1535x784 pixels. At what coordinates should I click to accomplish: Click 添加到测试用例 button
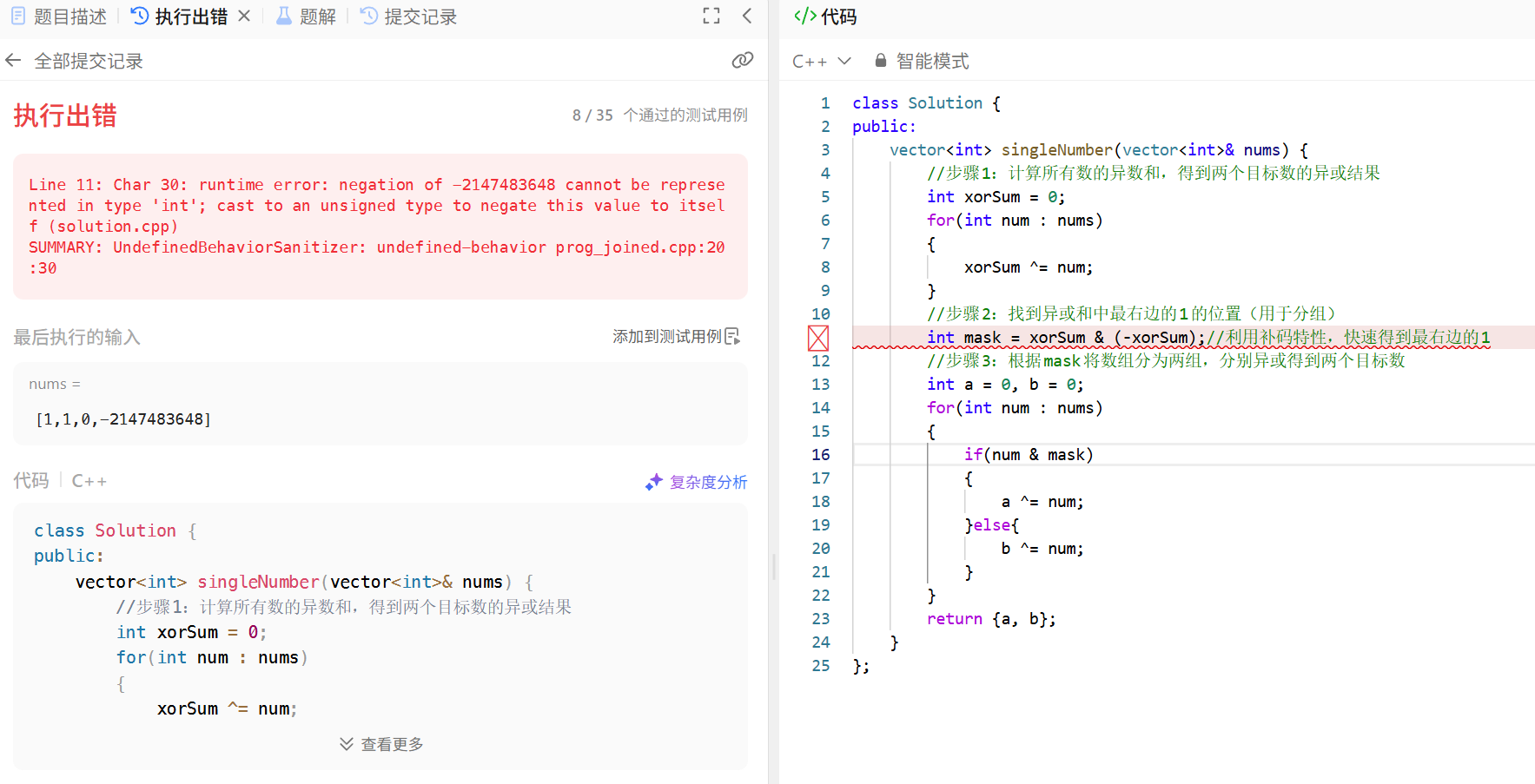[677, 336]
